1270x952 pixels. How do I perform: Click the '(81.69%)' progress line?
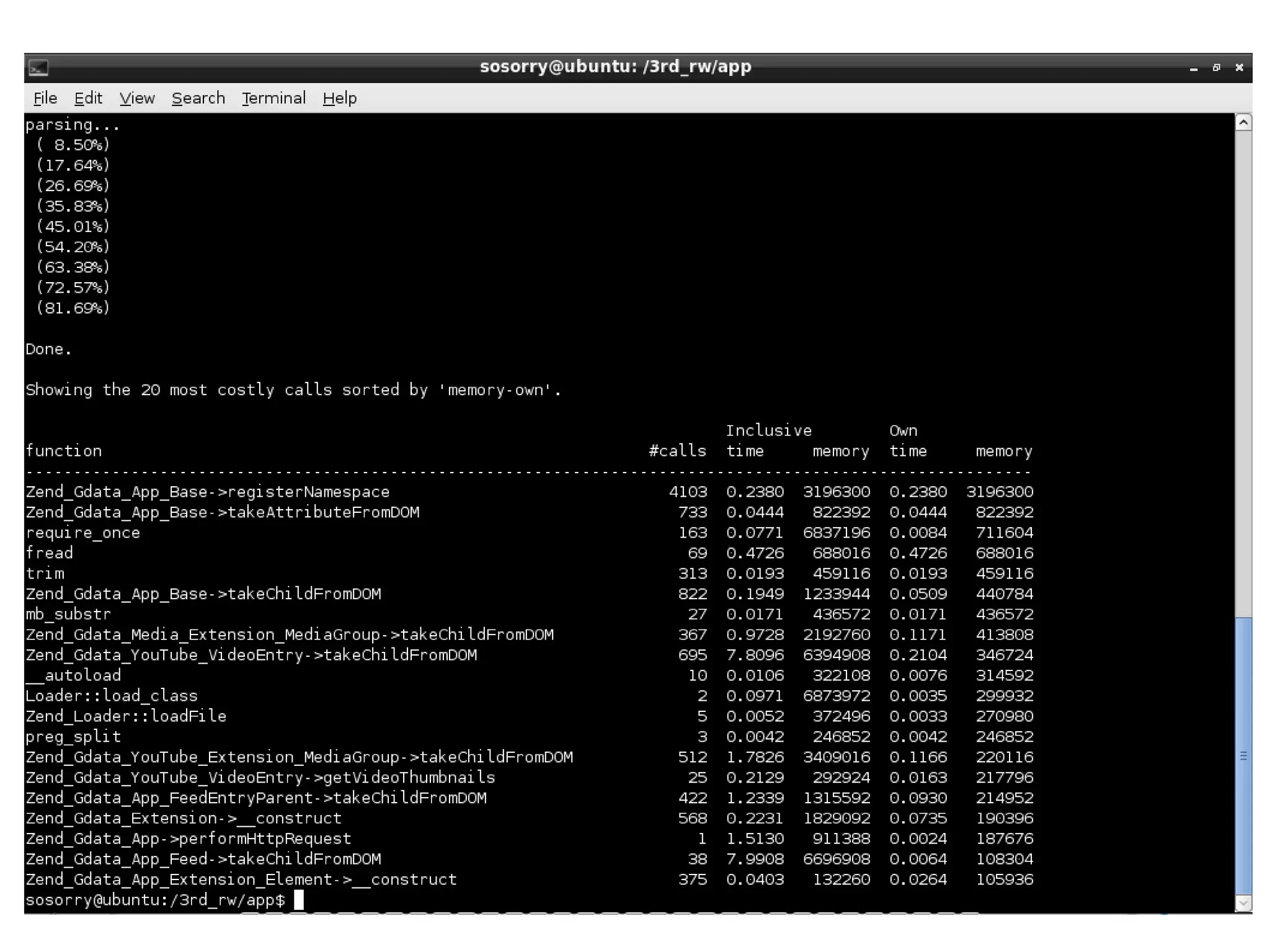click(73, 308)
